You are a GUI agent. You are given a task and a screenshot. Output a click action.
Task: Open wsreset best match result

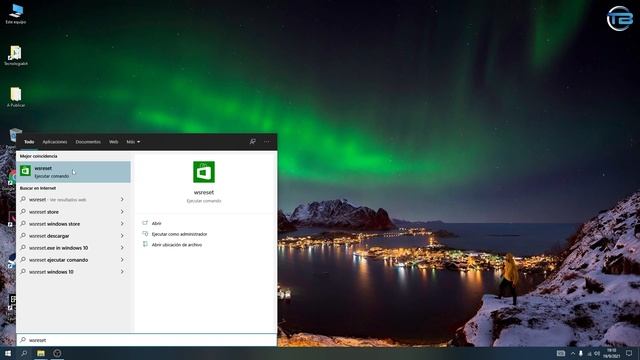(x=73, y=172)
